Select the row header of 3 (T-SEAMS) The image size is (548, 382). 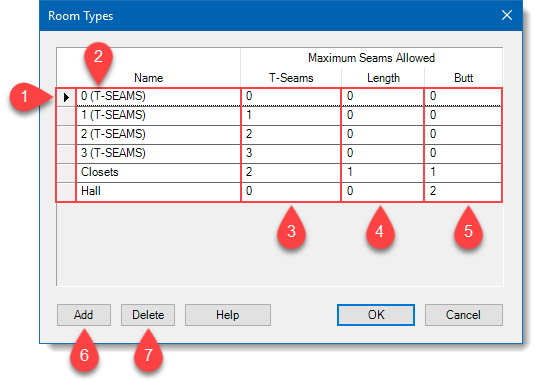[x=66, y=153]
